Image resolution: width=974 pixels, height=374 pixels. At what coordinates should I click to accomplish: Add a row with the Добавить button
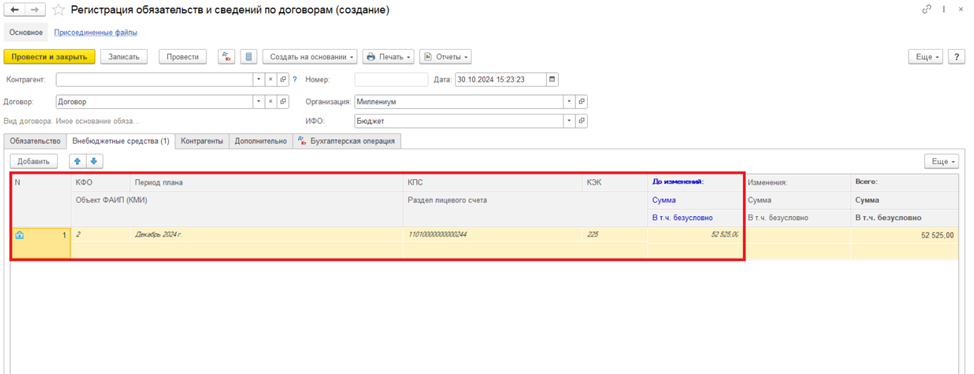(34, 161)
